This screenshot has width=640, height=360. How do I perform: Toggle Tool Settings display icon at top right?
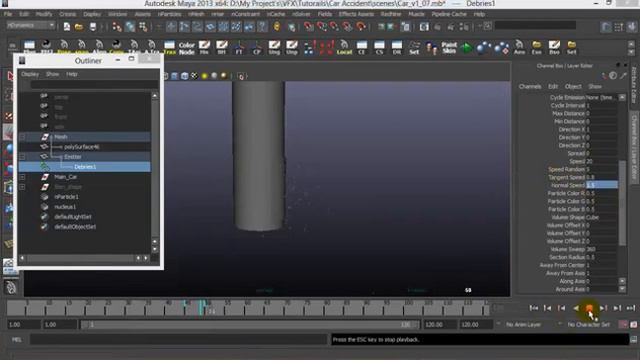[x=619, y=27]
